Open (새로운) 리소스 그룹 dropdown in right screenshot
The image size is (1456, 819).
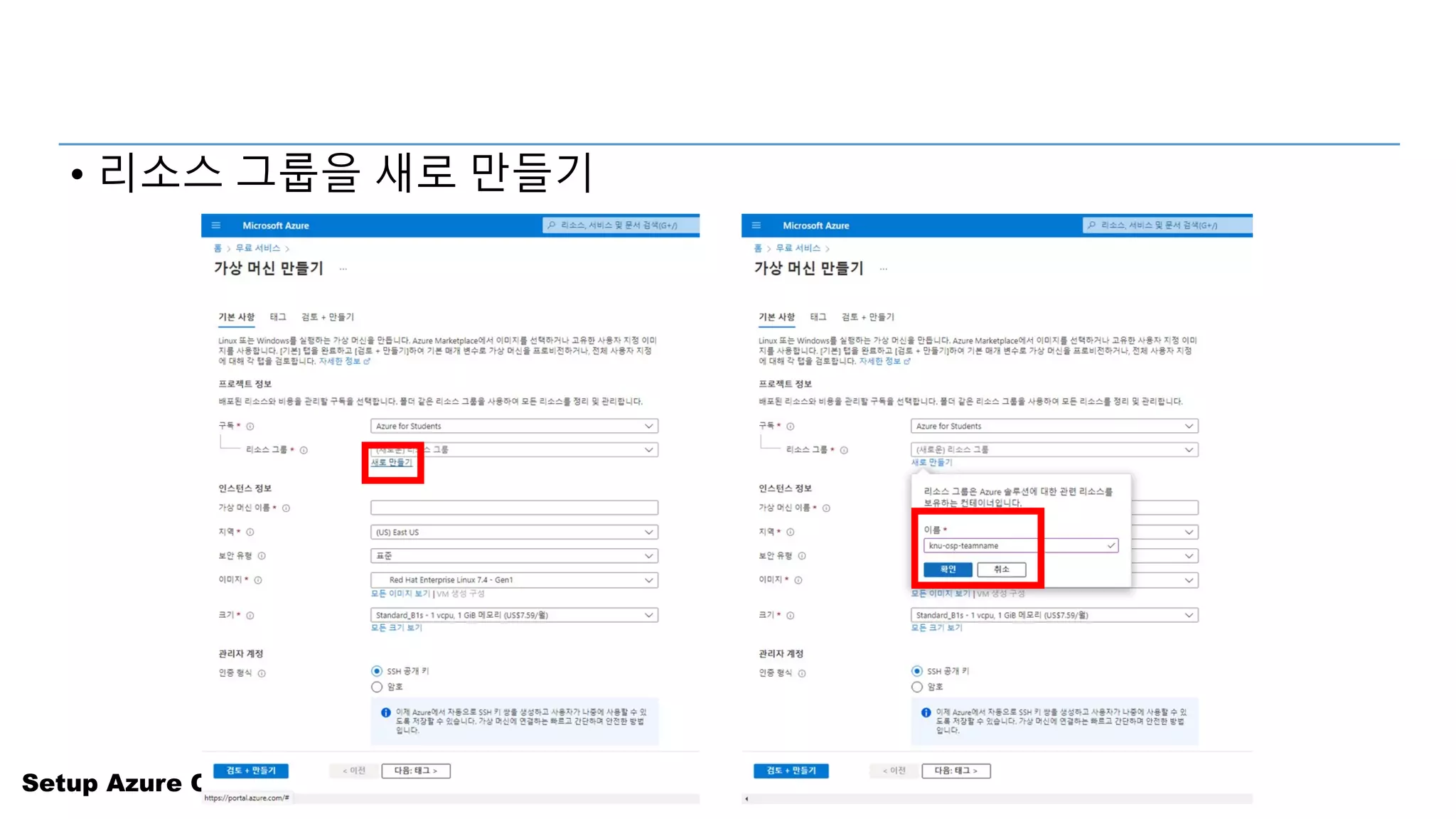(x=1054, y=449)
